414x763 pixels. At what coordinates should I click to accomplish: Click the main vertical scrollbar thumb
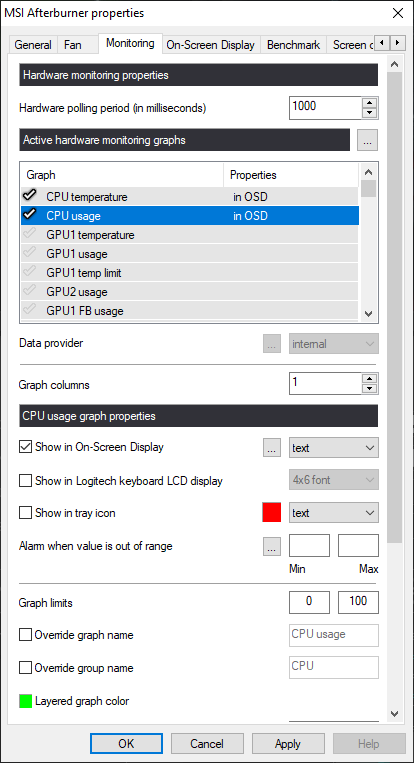[x=395, y=308]
